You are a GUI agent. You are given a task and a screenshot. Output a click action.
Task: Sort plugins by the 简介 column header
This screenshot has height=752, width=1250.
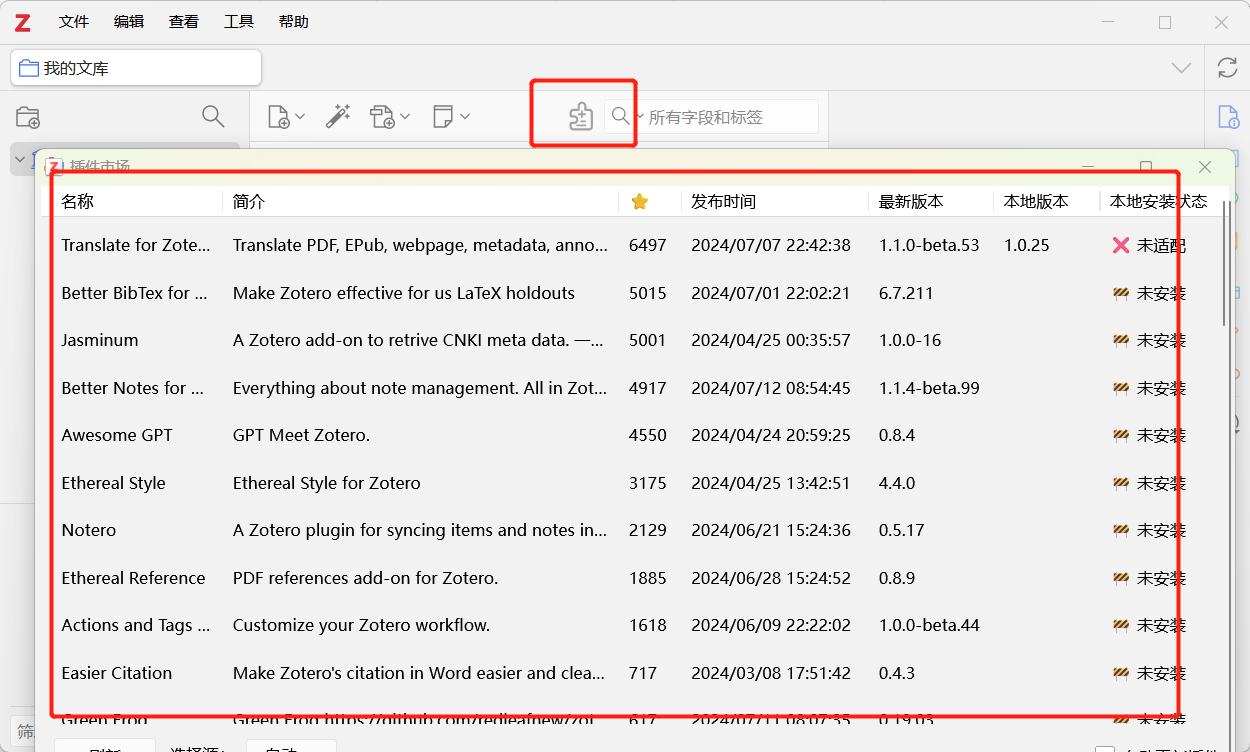coord(249,202)
